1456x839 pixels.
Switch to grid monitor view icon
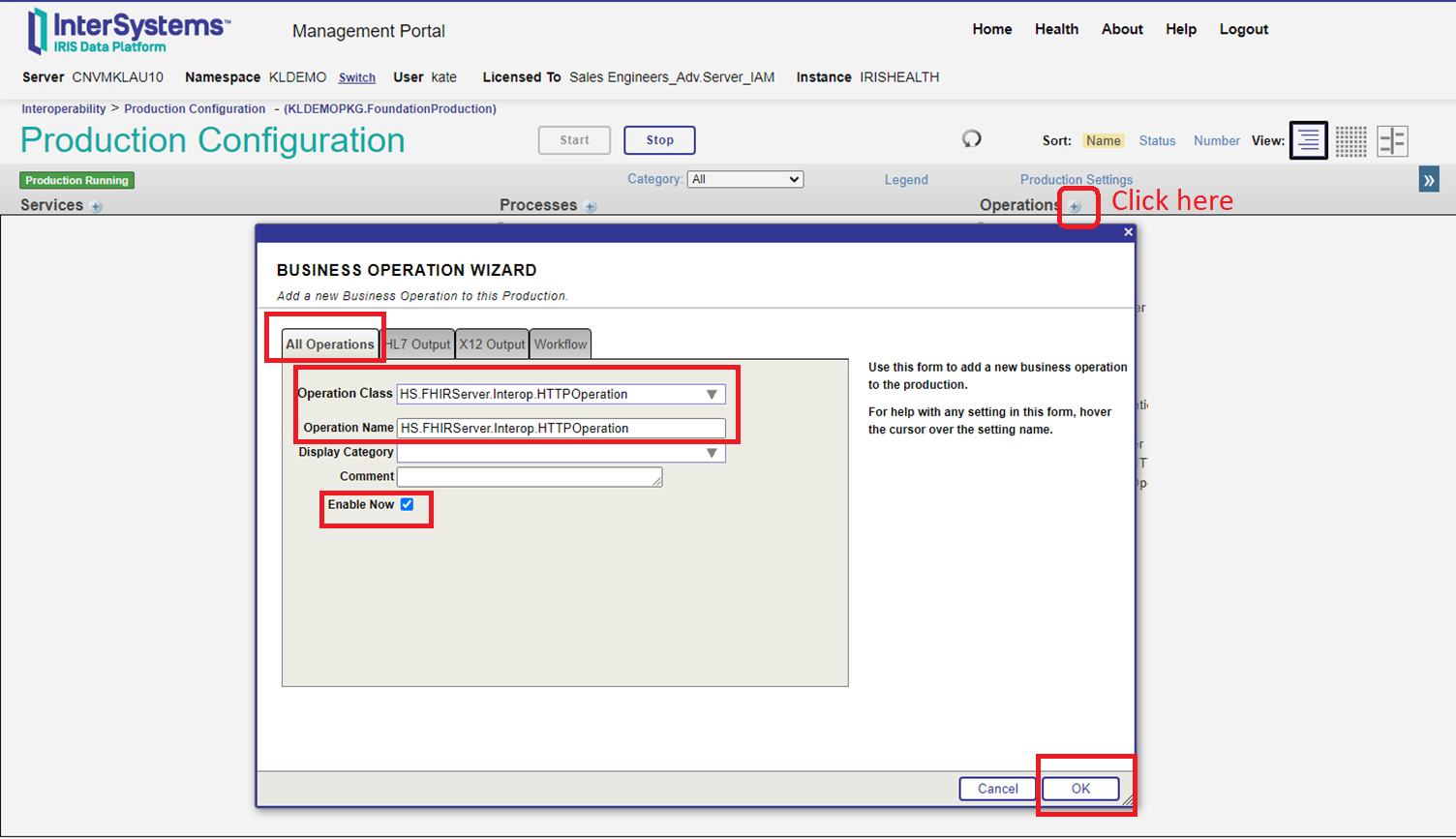pos(1350,141)
